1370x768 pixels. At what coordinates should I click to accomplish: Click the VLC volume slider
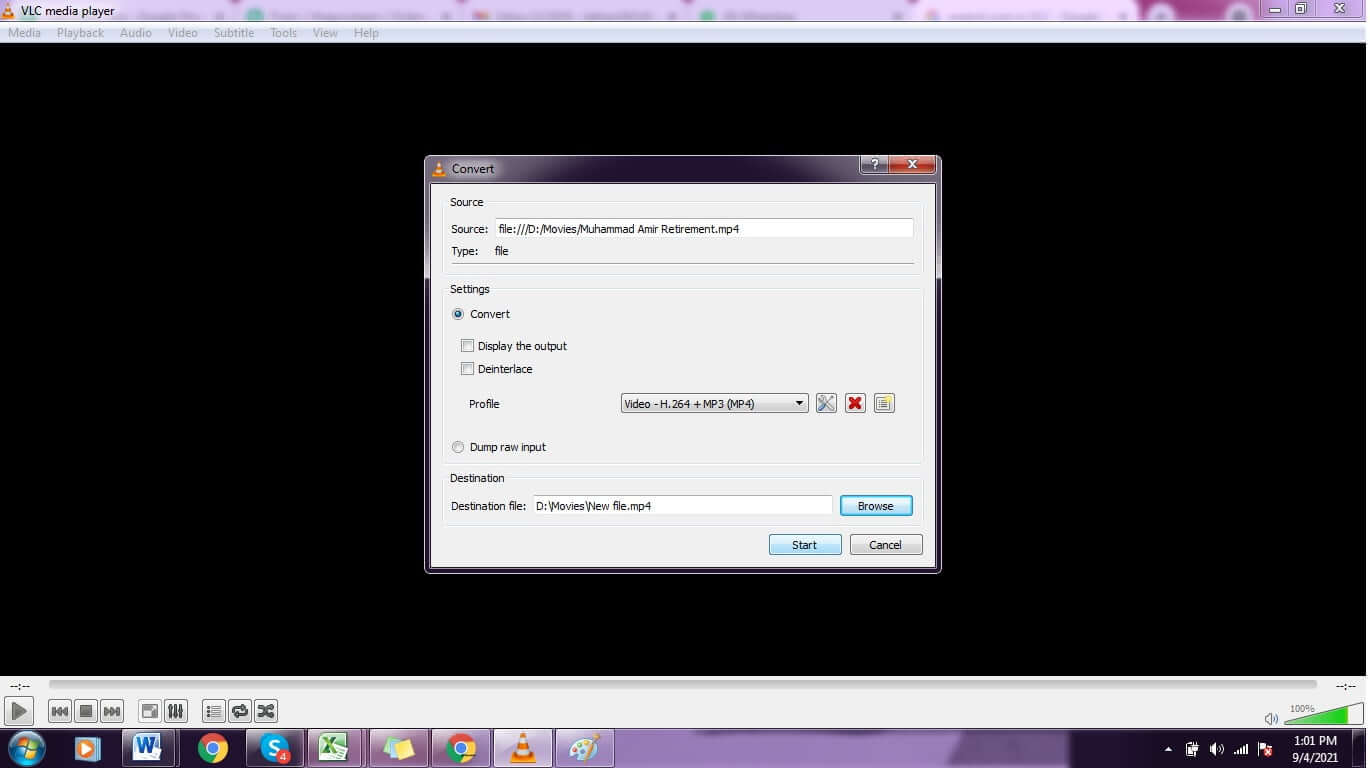pyautogui.click(x=1322, y=715)
